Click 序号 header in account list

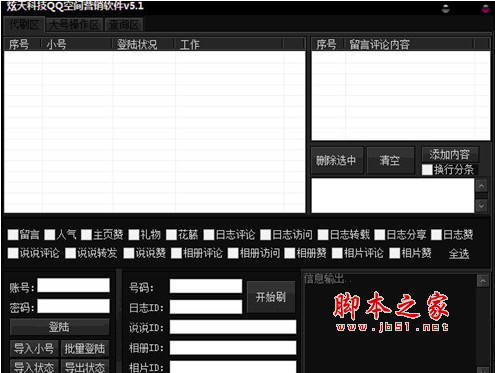tap(23, 44)
